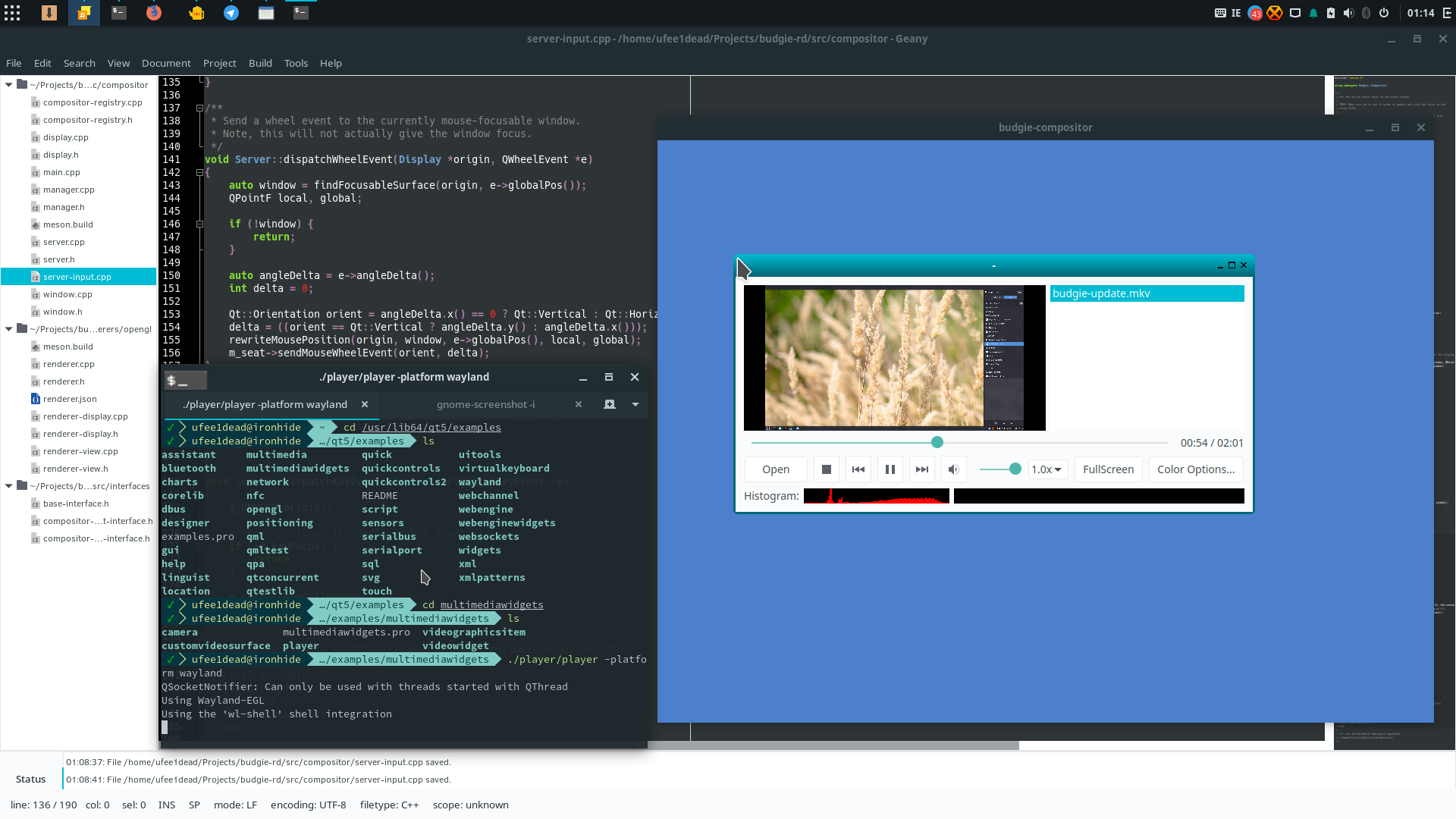Viewport: 1456px width, 819px height.
Task: Toggle fold marker at line 137
Action: [x=199, y=108]
